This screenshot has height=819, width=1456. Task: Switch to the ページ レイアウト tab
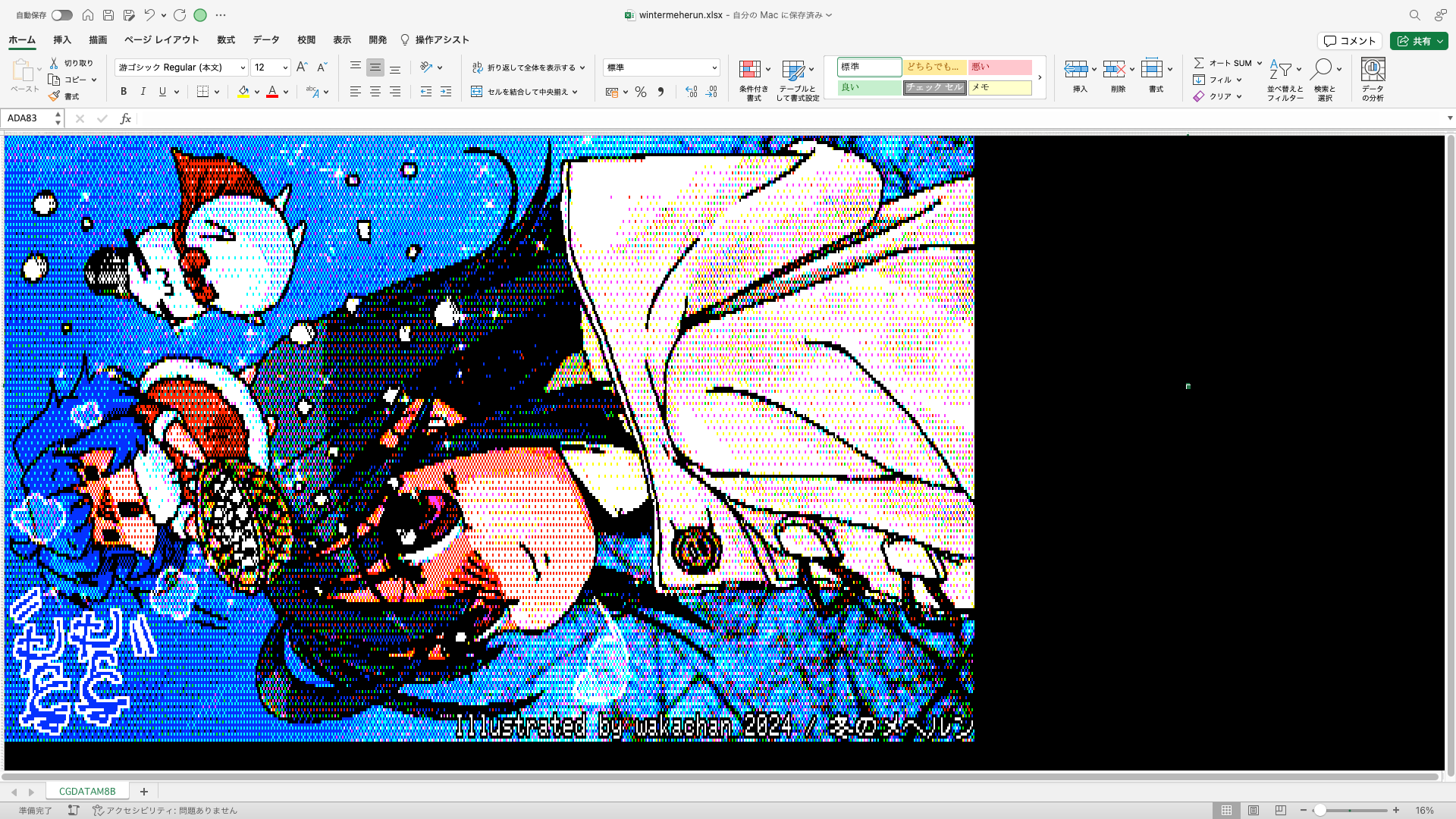[x=162, y=40]
